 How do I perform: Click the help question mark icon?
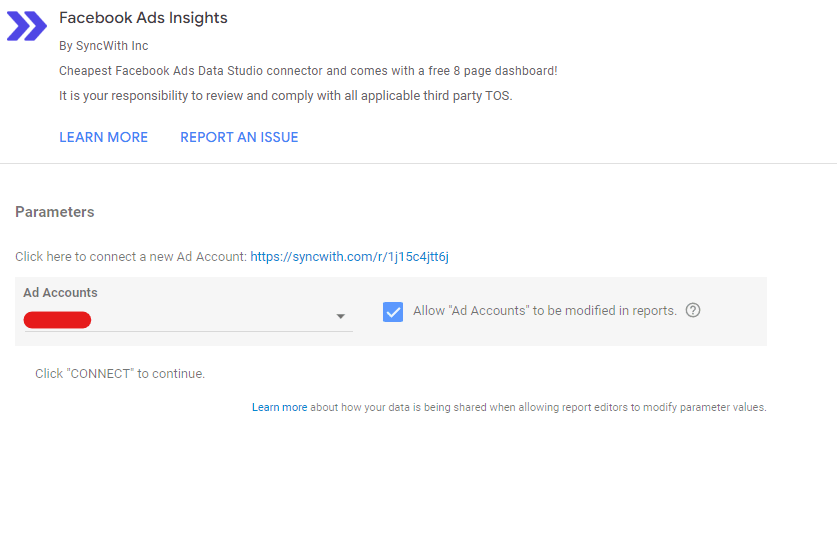point(693,310)
